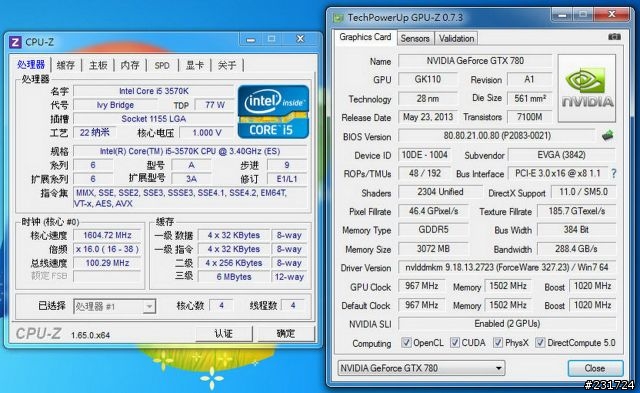Click the multiplier value x 16.0 ( 16 - 38 )
This screenshot has height=393, width=640.
tap(107, 249)
